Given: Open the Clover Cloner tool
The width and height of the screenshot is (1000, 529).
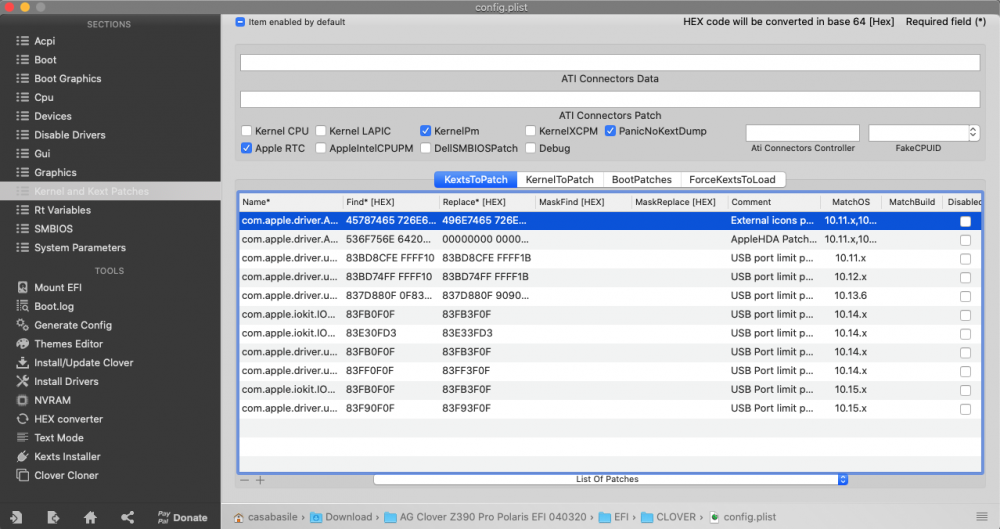Looking at the screenshot, I should pos(66,475).
